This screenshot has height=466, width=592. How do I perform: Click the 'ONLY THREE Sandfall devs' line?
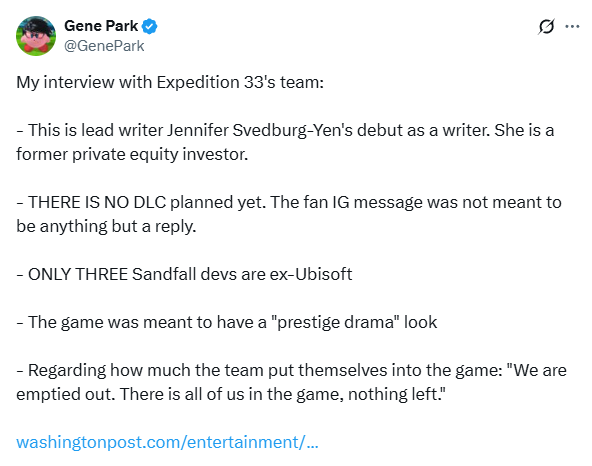(x=184, y=274)
